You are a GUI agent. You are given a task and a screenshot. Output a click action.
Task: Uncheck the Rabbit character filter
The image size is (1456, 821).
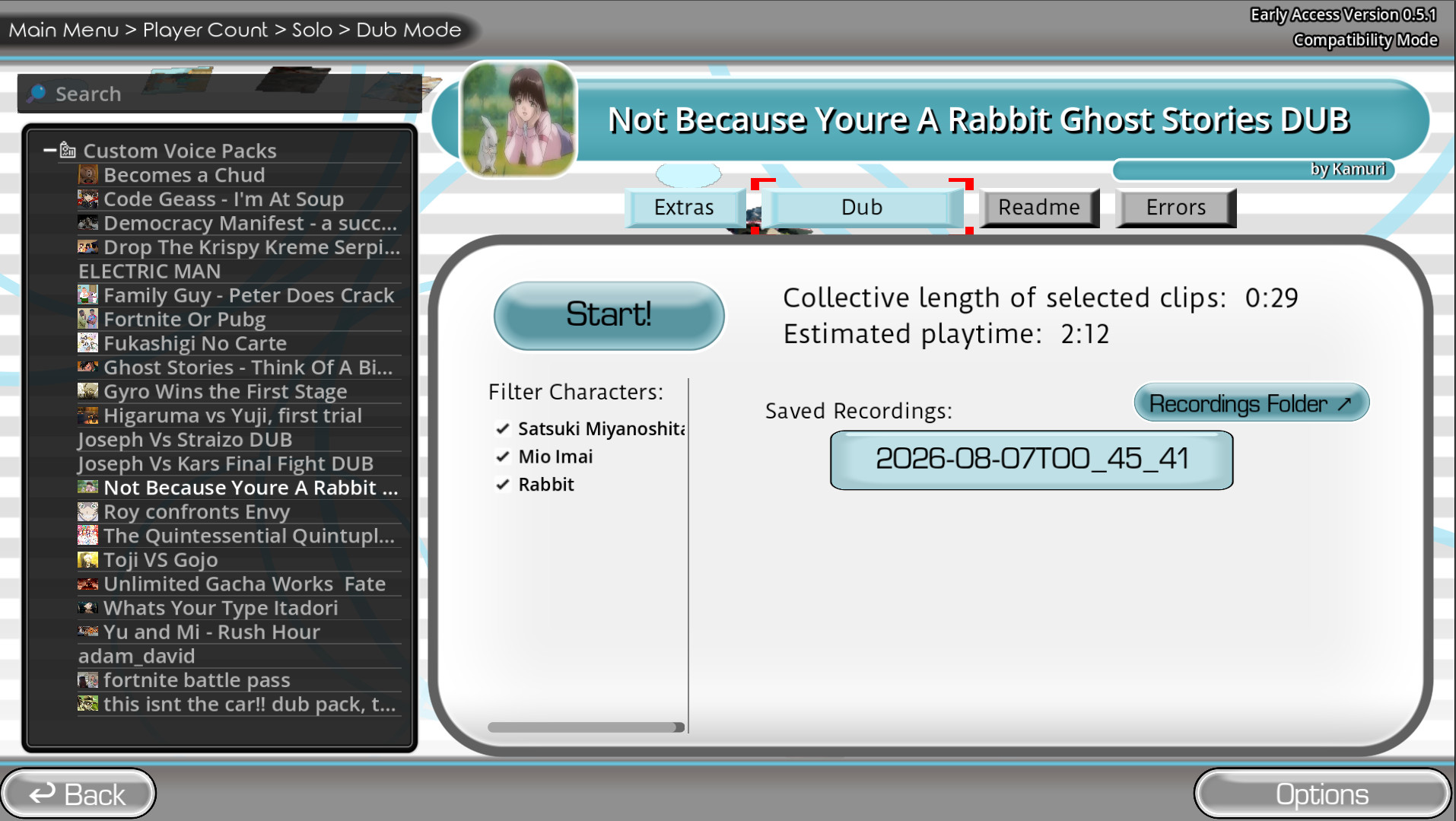(x=502, y=485)
